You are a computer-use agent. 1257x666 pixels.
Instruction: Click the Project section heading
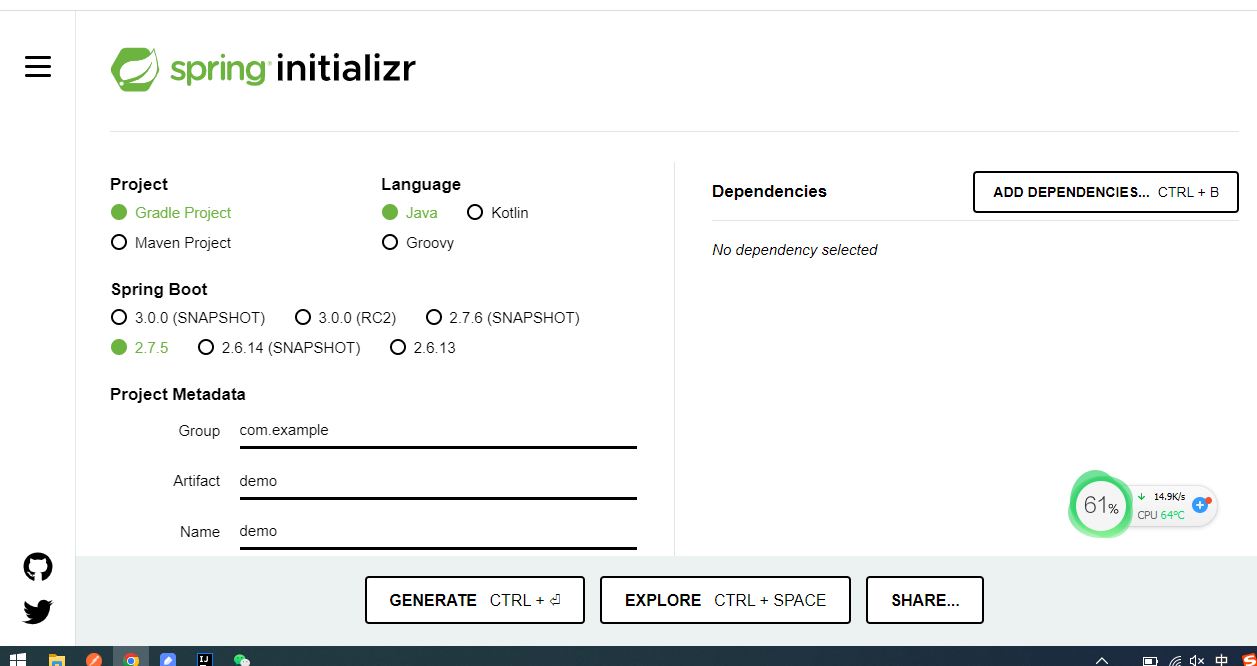(139, 184)
